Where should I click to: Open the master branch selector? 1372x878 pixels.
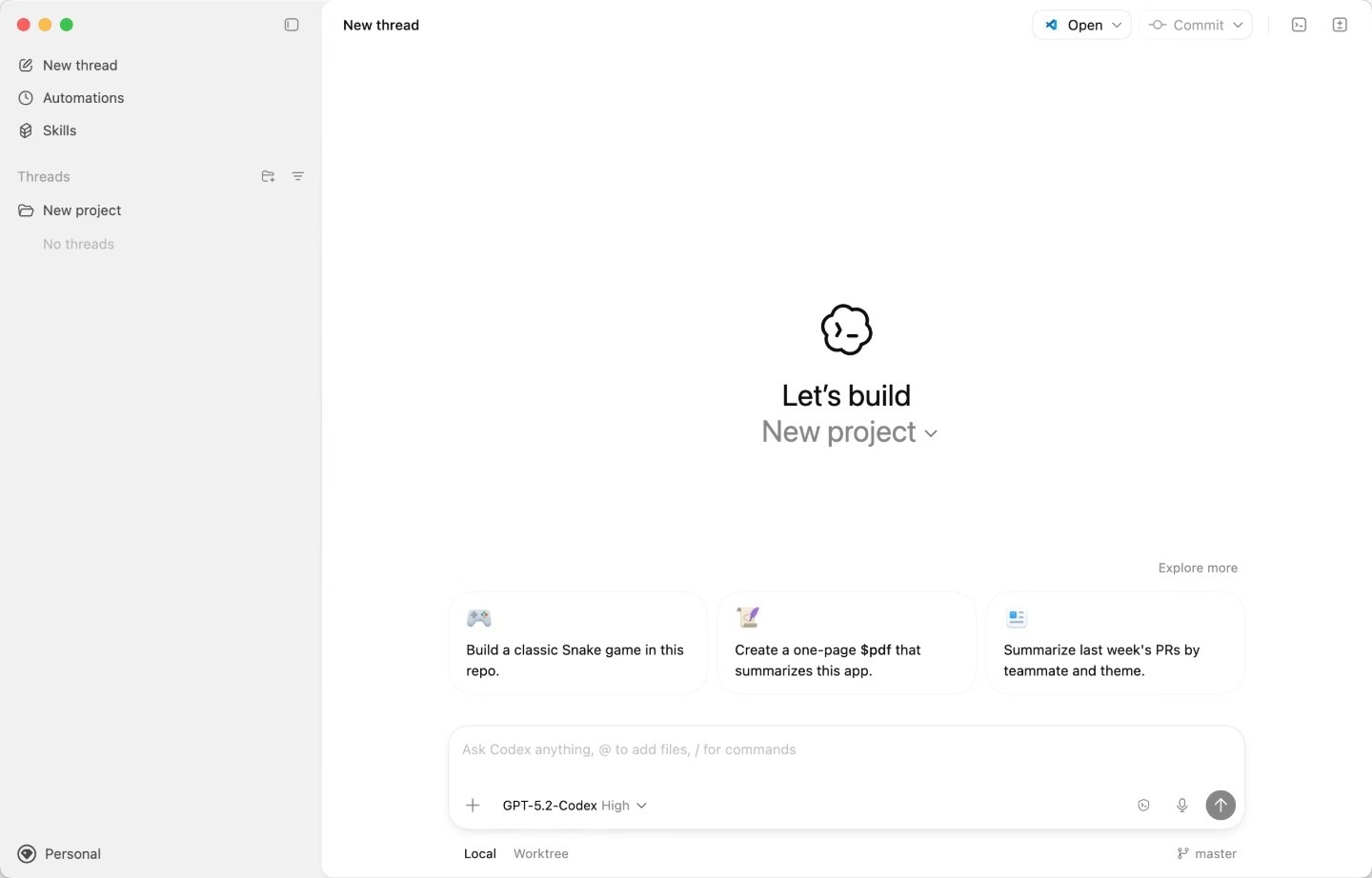(1206, 854)
